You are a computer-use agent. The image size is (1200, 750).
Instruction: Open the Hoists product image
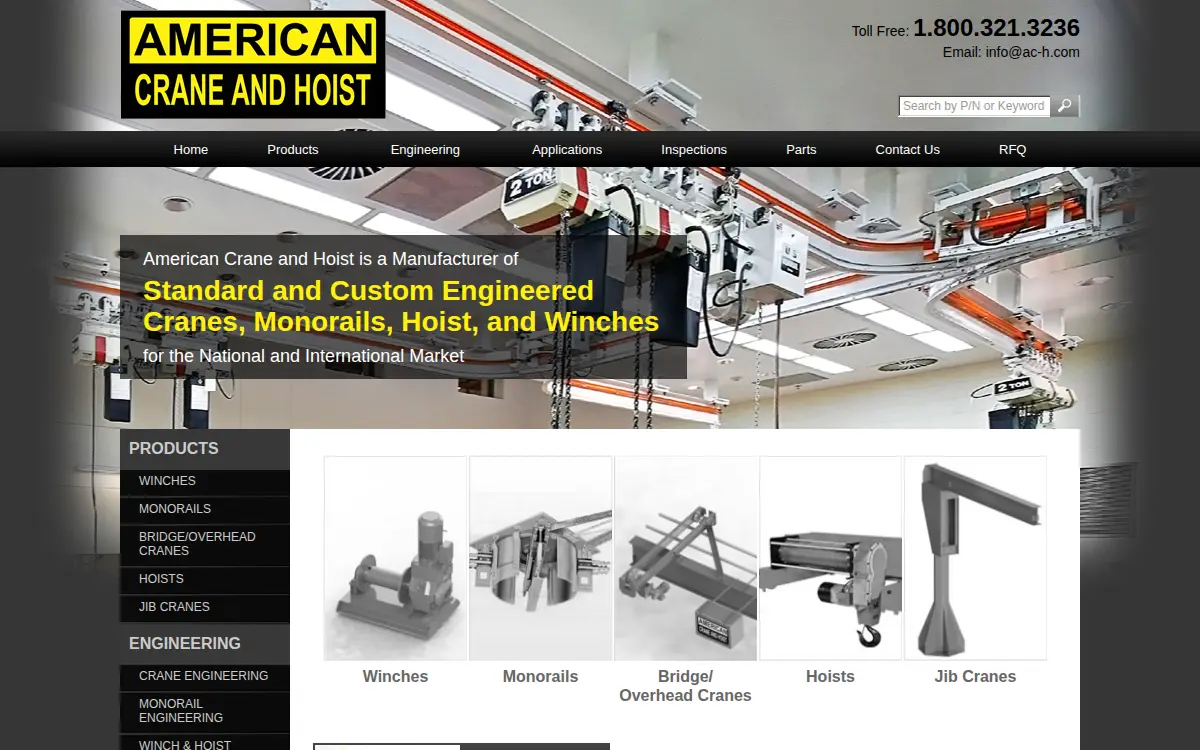[831, 558]
